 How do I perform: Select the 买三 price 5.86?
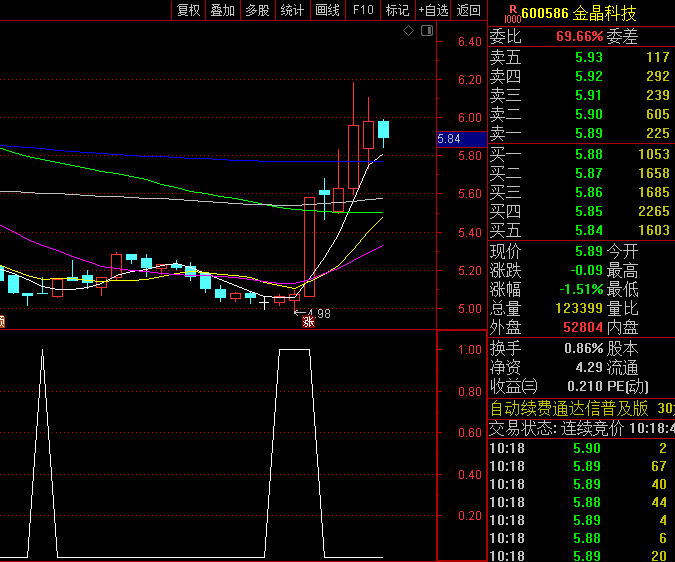(x=588, y=192)
